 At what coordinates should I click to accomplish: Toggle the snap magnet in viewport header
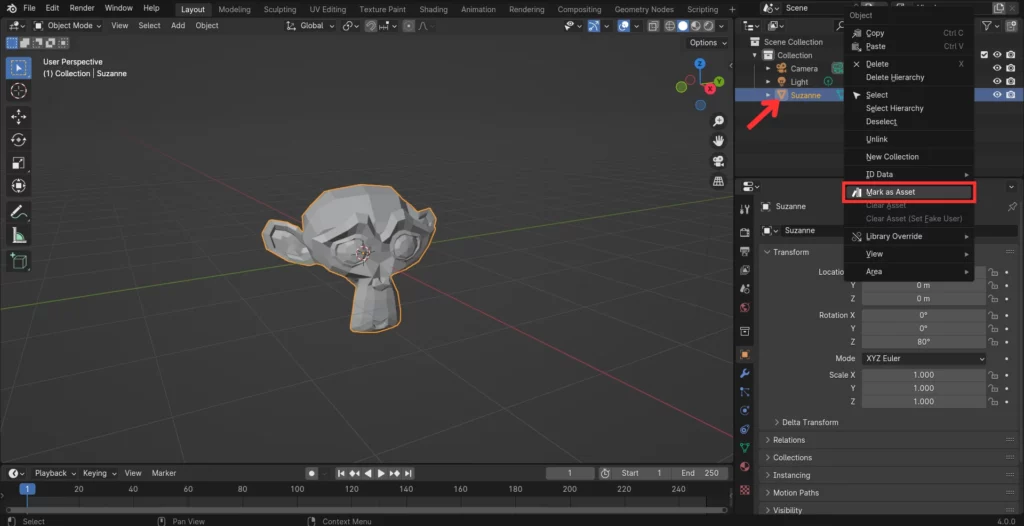(x=372, y=25)
